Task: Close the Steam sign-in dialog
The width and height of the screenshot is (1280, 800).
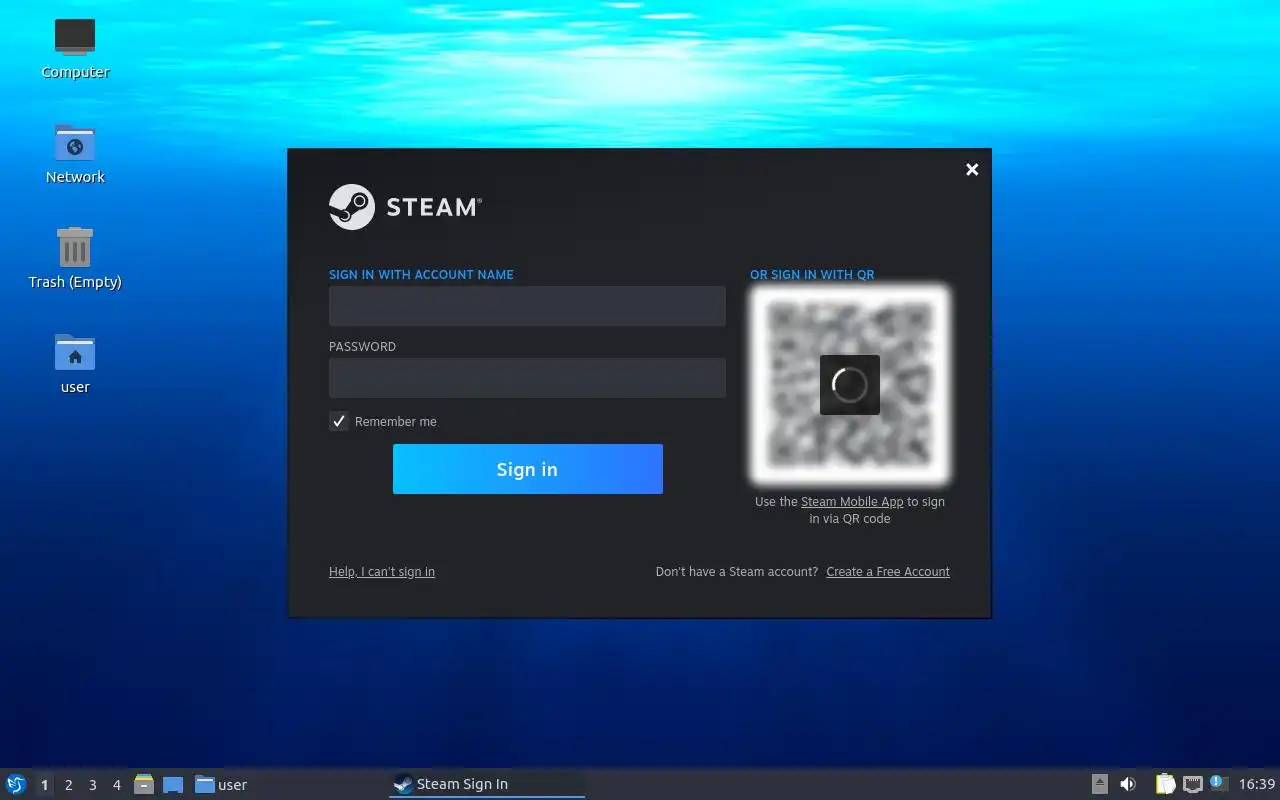Action: pos(972,169)
